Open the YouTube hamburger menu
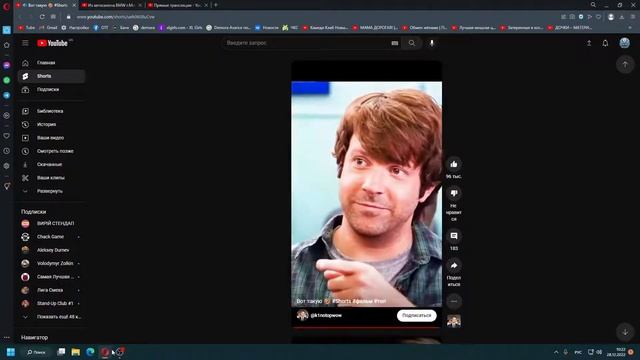This screenshot has width=640, height=360. click(25, 43)
